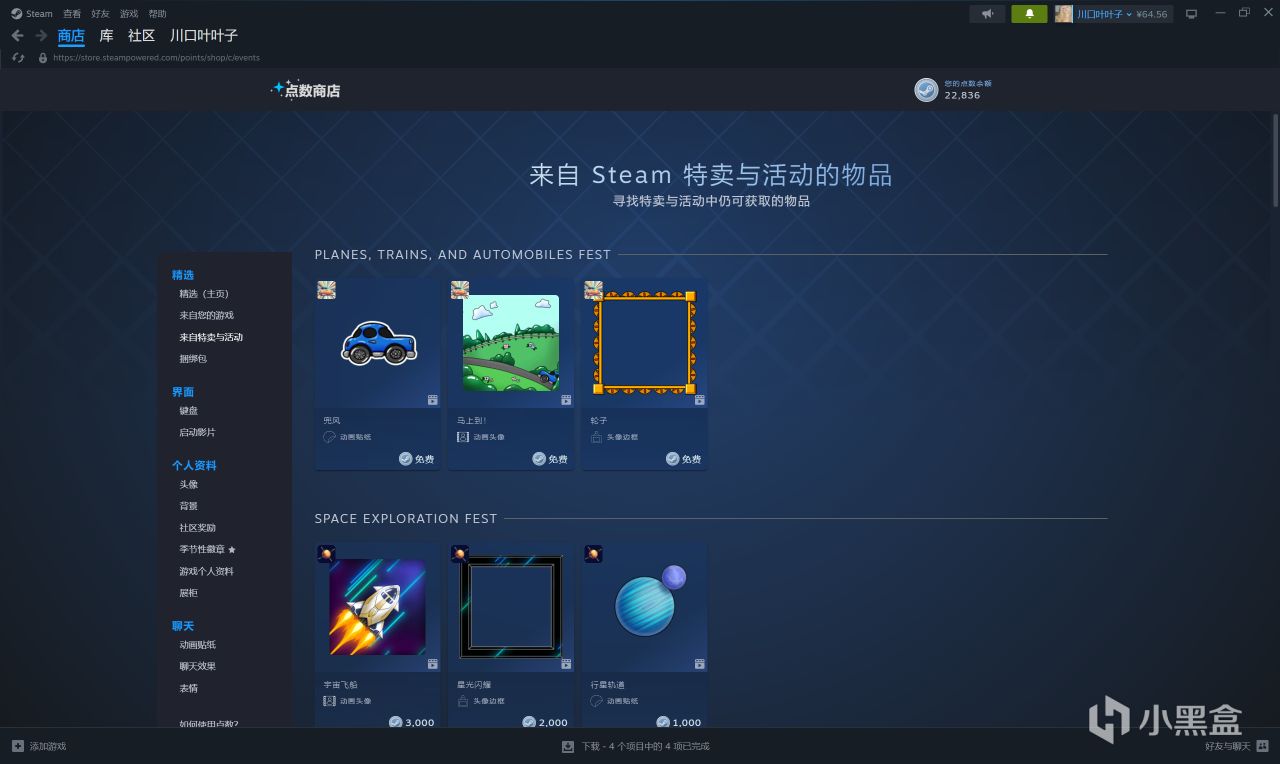Select 捆绑包 in sidebar

pos(193,359)
